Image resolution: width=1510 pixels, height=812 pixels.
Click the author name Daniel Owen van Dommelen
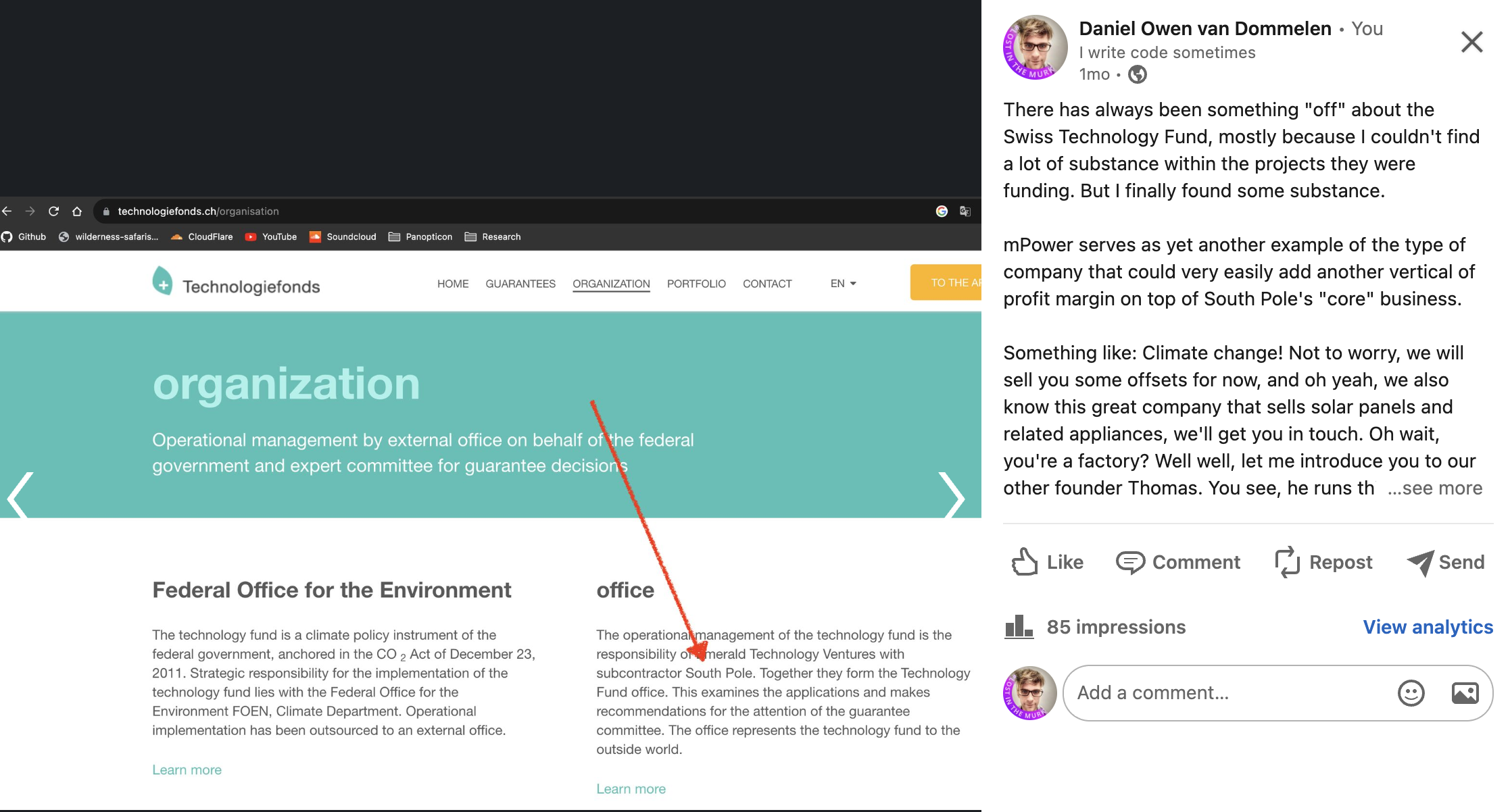click(1204, 28)
